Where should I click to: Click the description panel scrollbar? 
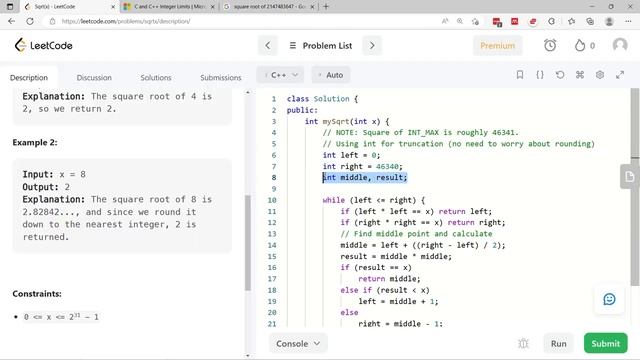[248, 243]
